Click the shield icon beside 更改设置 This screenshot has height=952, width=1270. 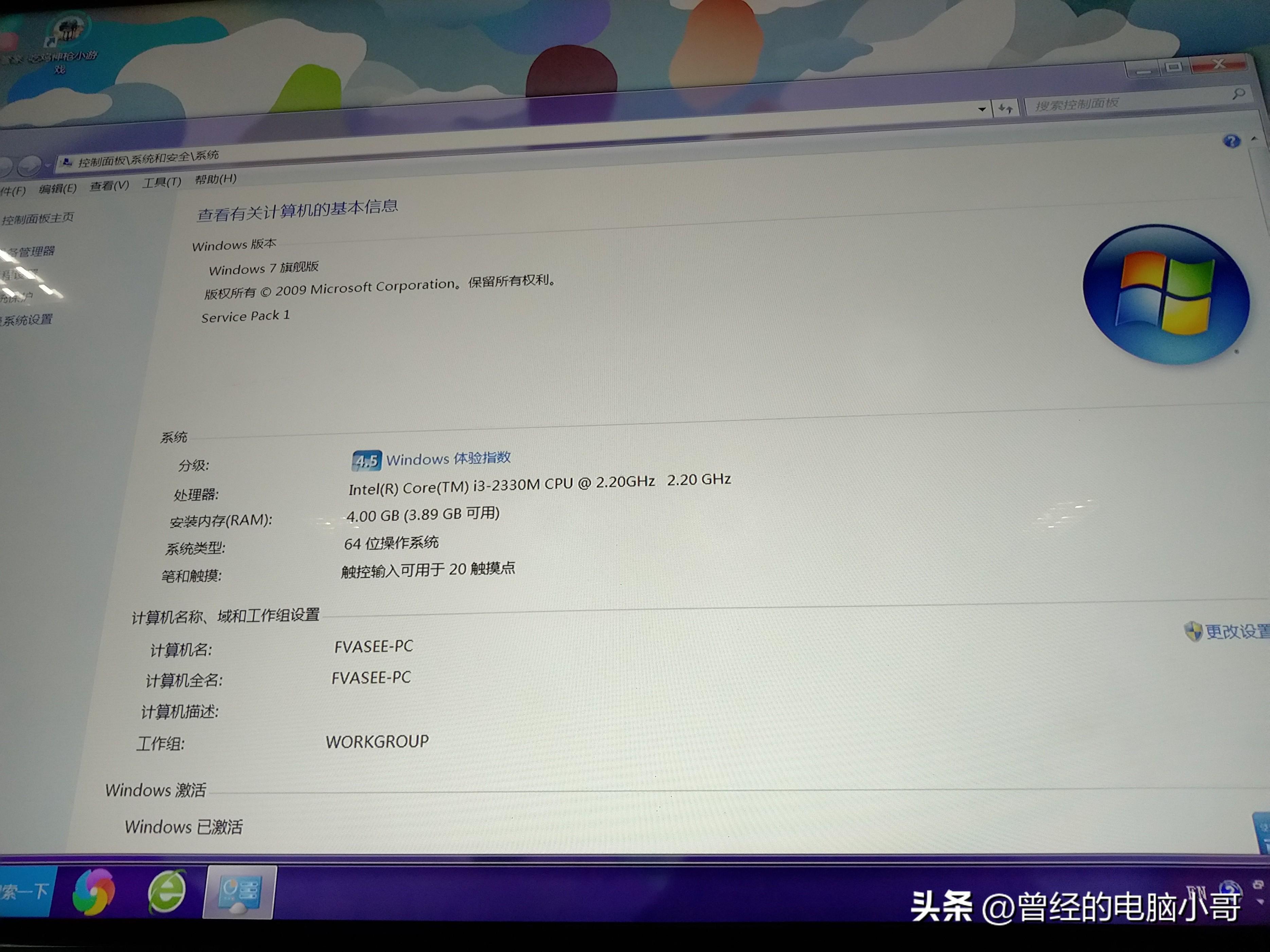[1194, 631]
